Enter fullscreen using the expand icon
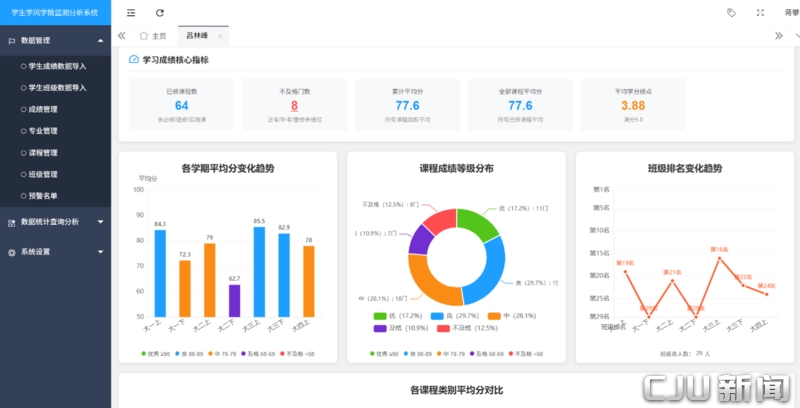Viewport: 800px width, 408px height. click(x=760, y=13)
